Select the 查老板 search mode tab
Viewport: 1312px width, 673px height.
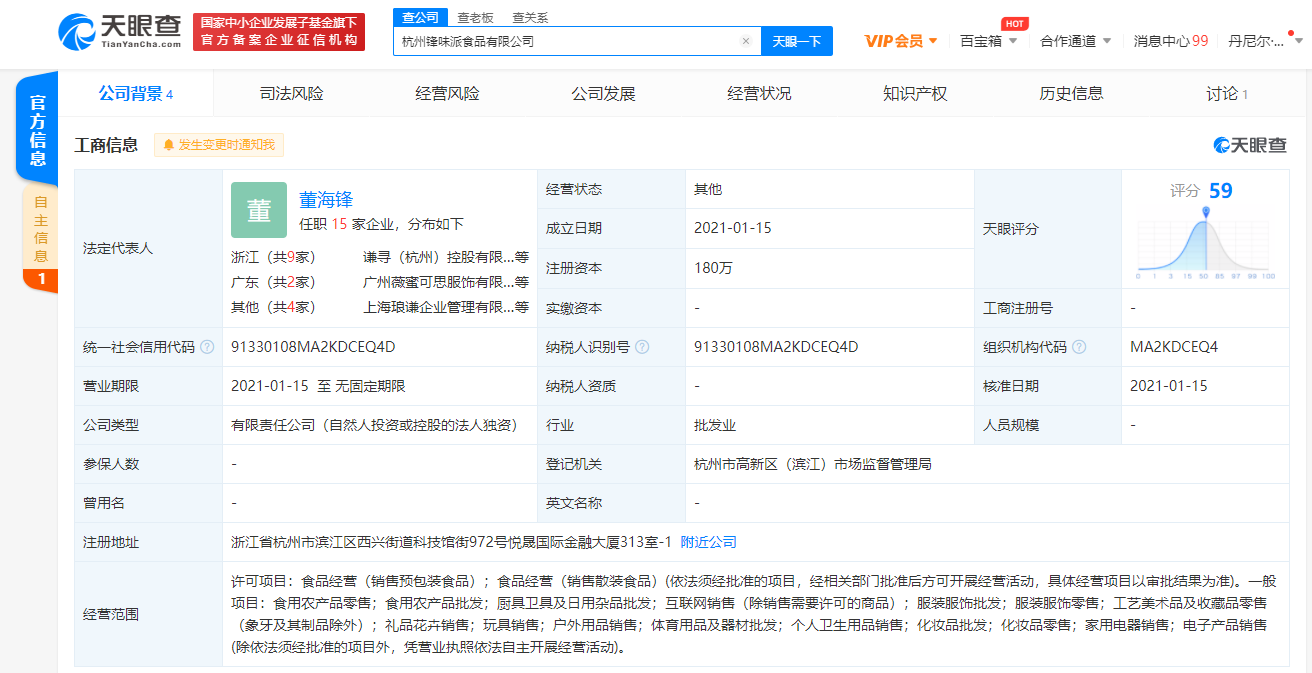click(474, 17)
